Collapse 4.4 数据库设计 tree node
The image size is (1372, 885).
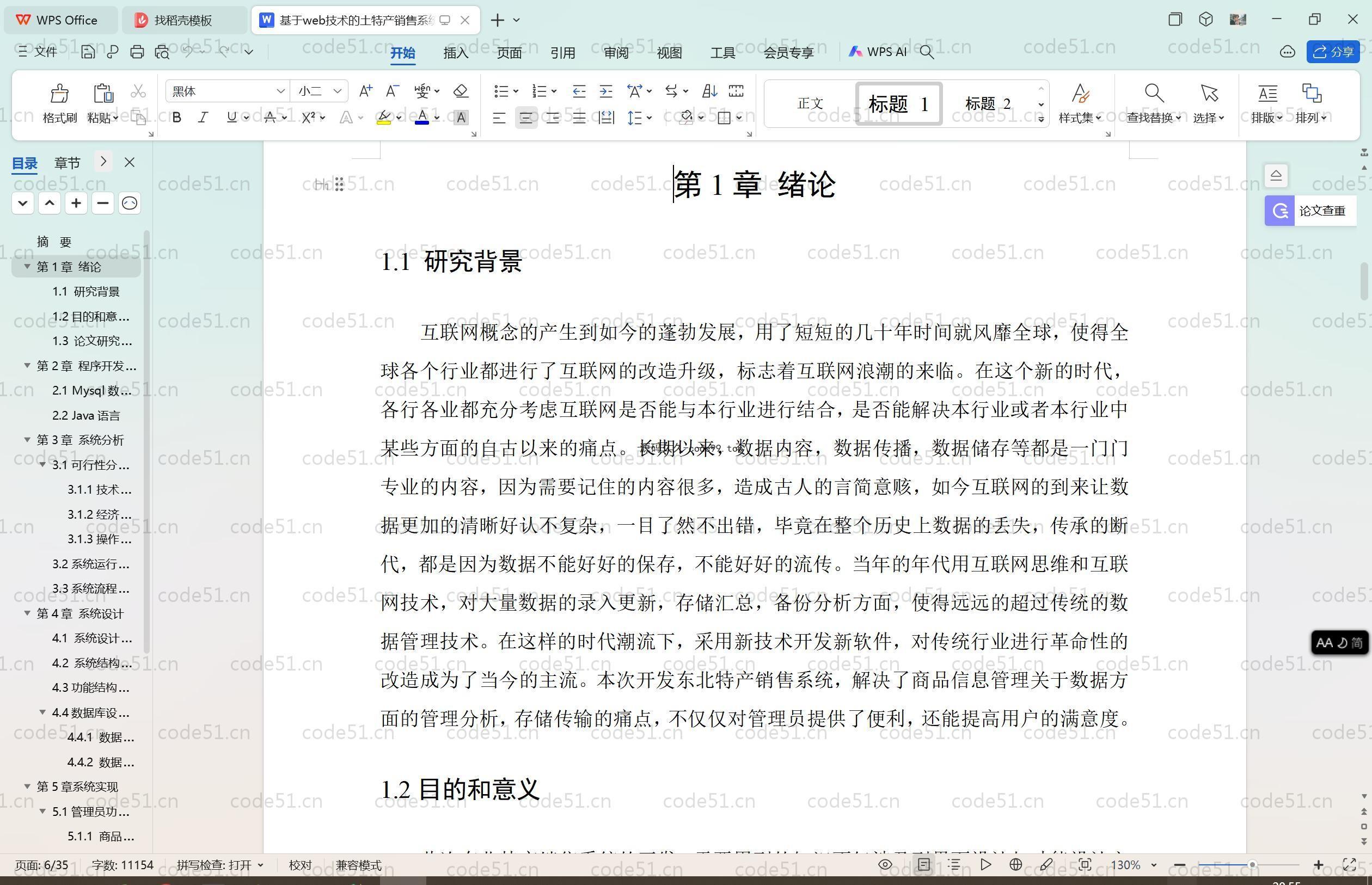pos(42,712)
